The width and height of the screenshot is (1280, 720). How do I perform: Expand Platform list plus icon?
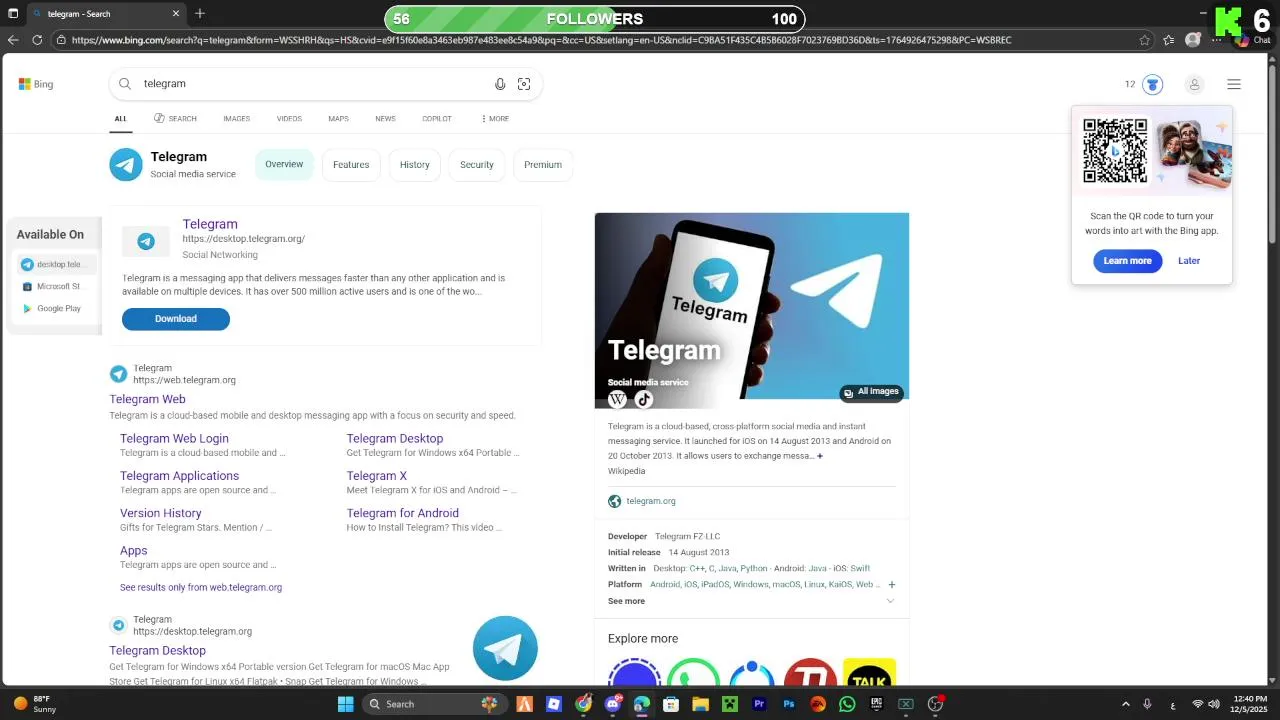click(x=891, y=585)
